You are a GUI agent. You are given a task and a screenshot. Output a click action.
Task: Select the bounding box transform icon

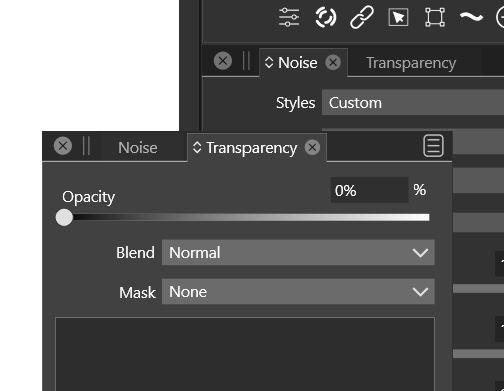435,17
